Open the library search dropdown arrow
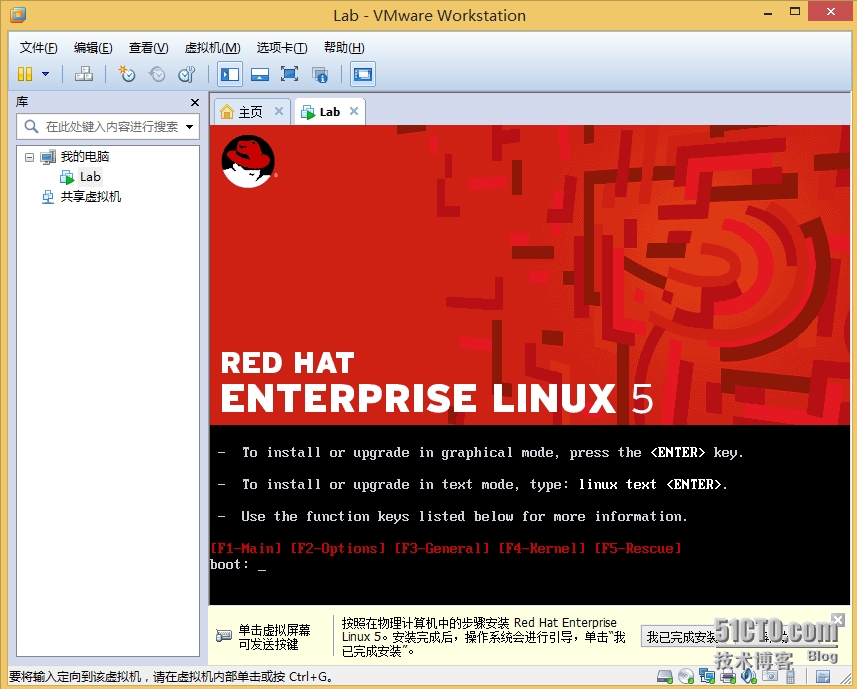 [x=190, y=127]
